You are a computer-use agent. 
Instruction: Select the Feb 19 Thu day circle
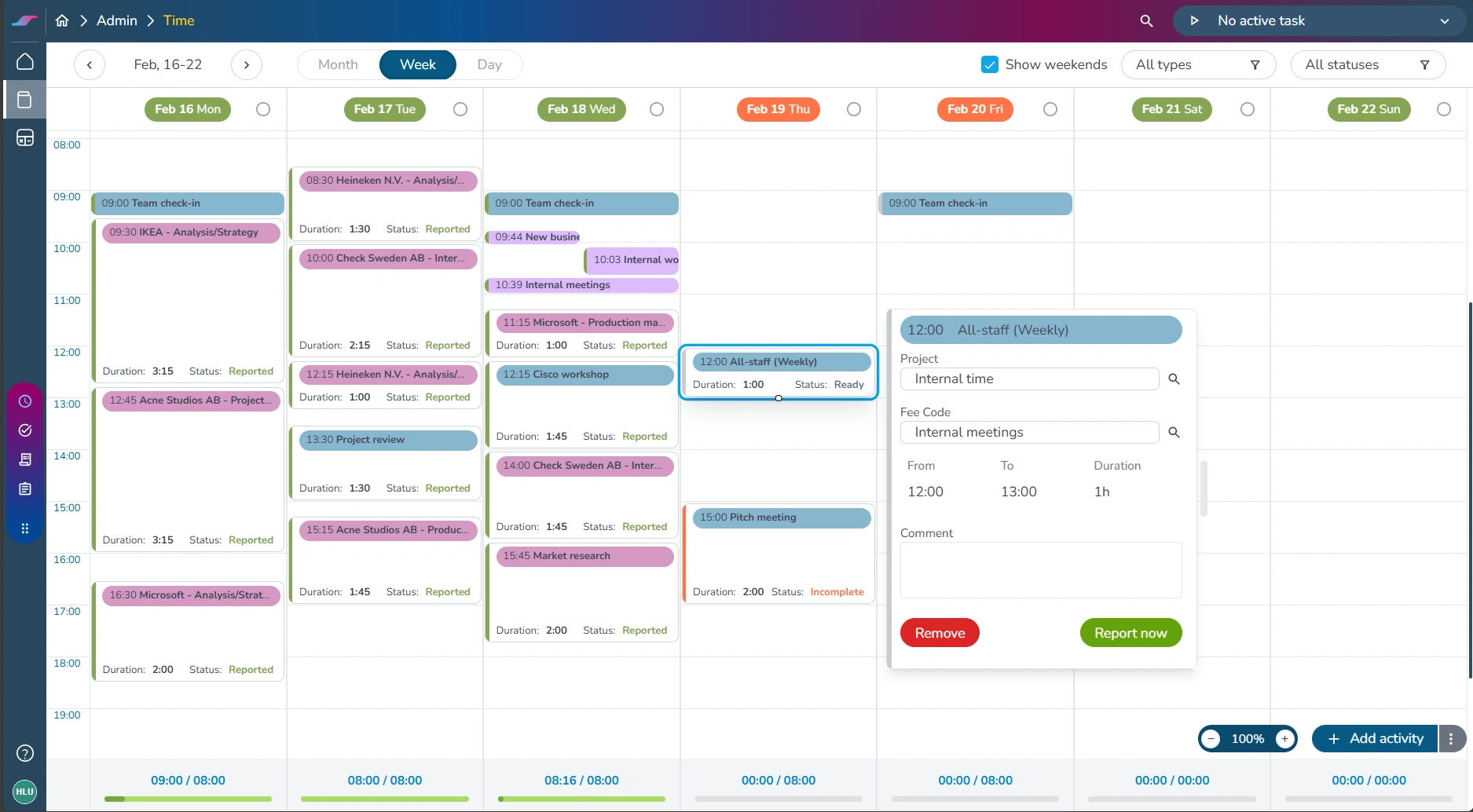click(854, 109)
